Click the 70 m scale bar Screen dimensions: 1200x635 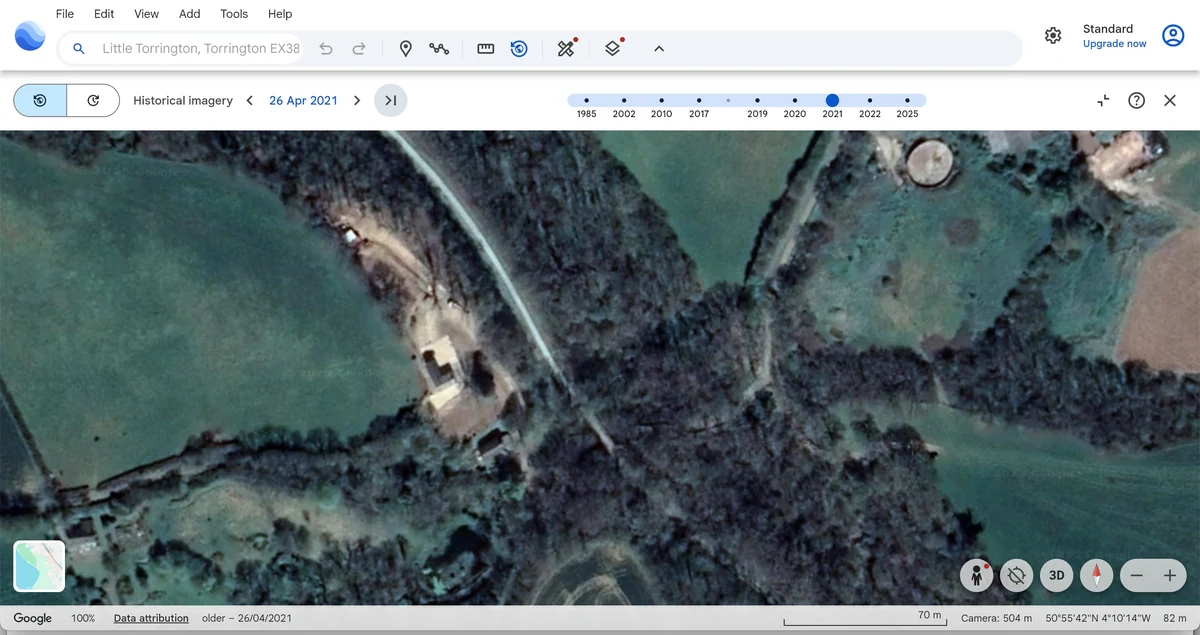[x=864, y=619]
